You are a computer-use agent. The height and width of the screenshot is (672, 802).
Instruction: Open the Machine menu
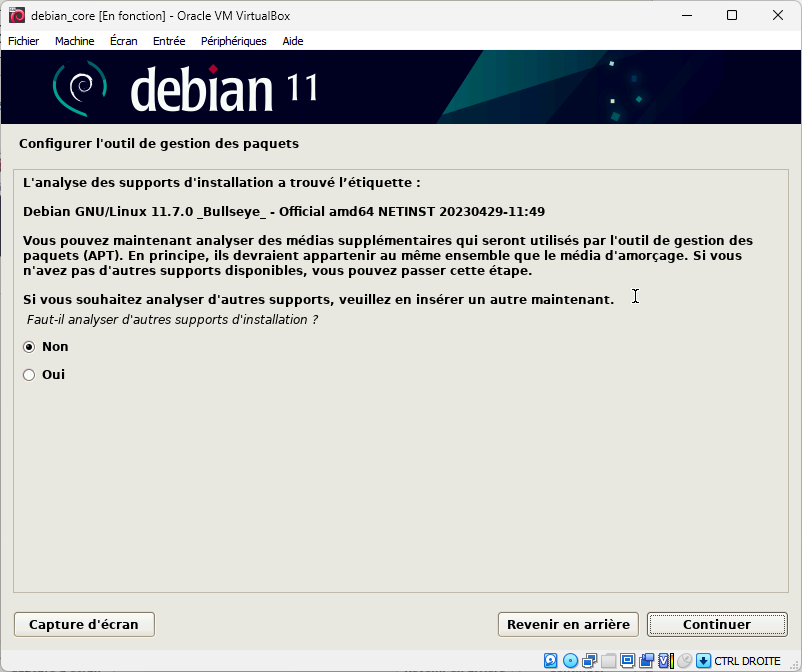coord(75,41)
